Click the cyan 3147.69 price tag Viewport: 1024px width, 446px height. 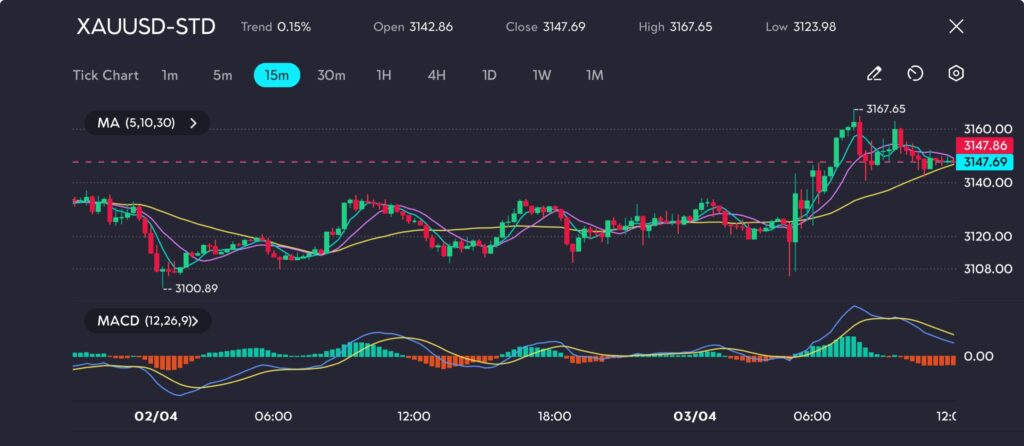click(x=985, y=161)
